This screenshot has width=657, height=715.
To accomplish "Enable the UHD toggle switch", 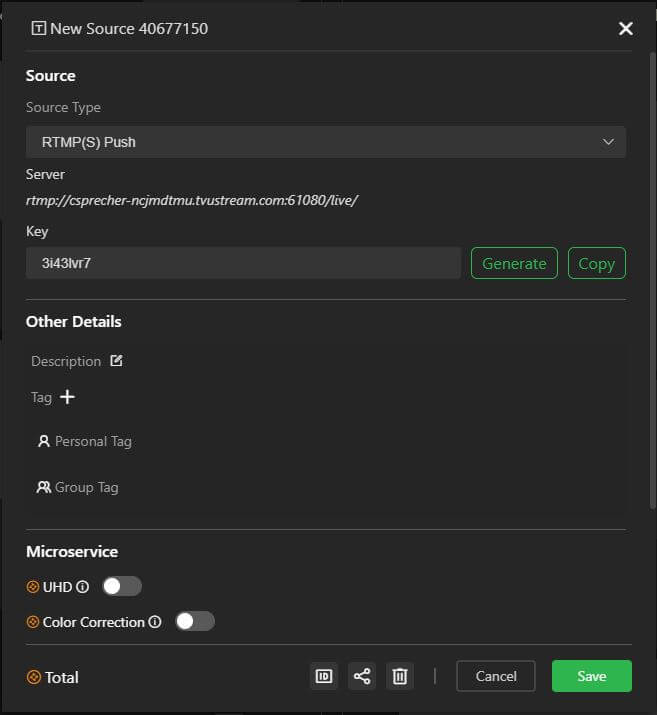I will pyautogui.click(x=122, y=586).
